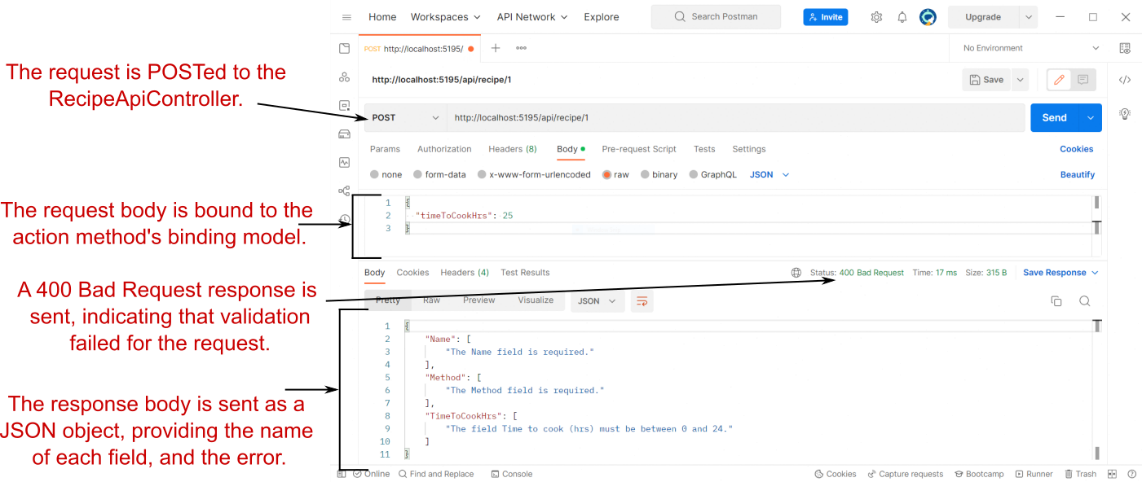Open the two-pane view icon in status bar
Screen dimensions: 1142x482
(1113, 474)
